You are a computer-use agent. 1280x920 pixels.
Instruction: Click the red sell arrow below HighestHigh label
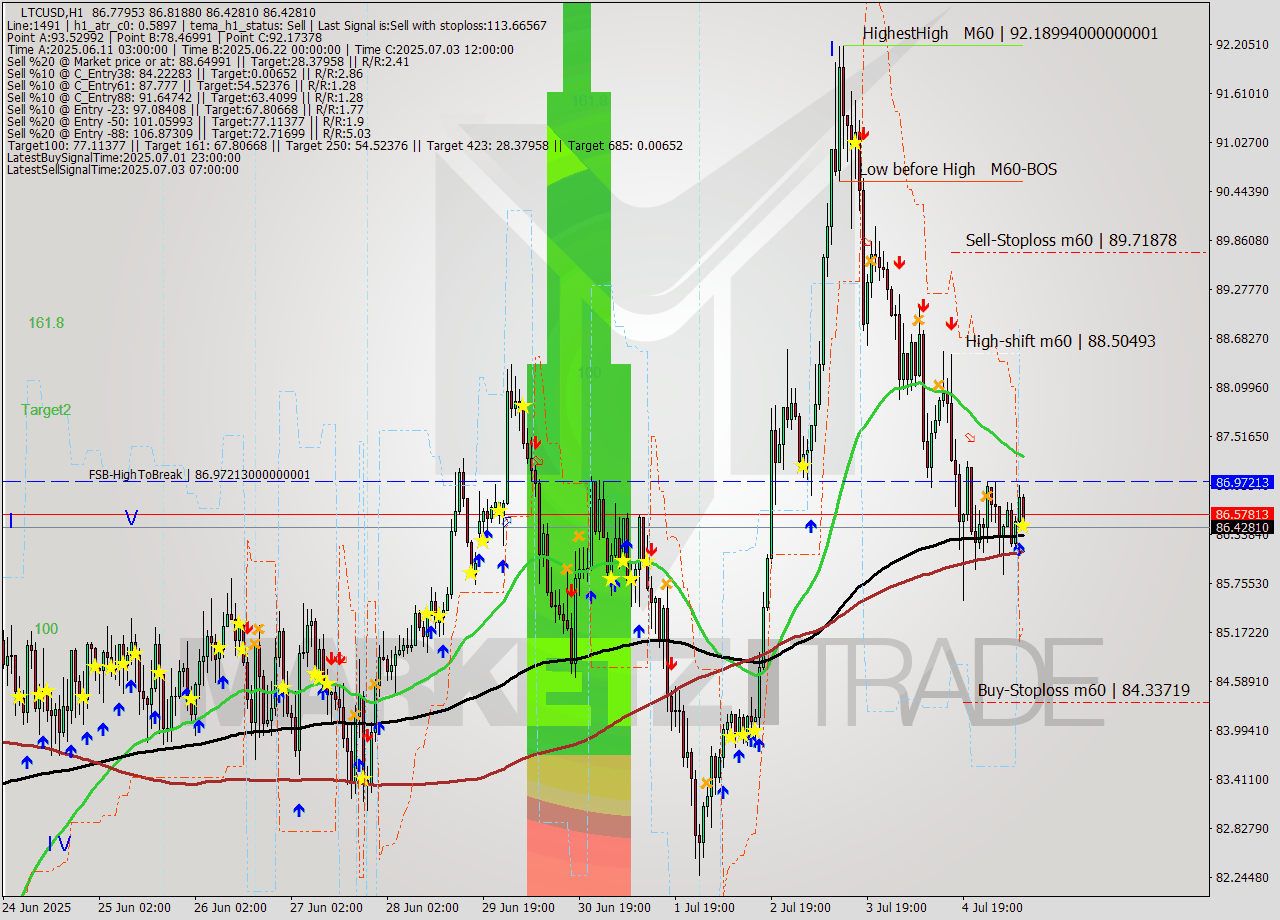coord(864,133)
